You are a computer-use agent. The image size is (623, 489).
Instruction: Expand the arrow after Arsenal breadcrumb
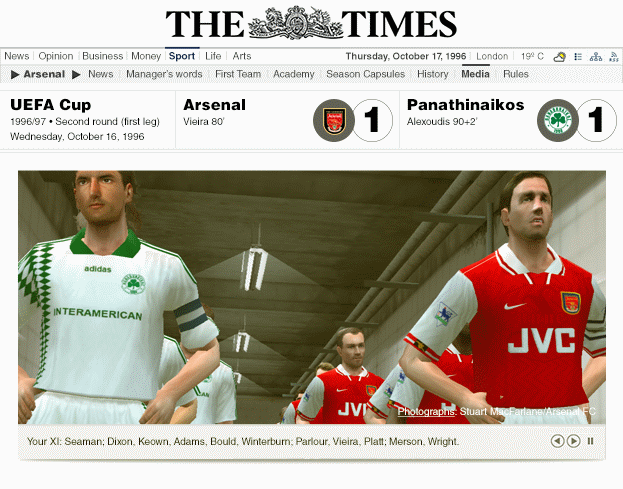(76, 74)
